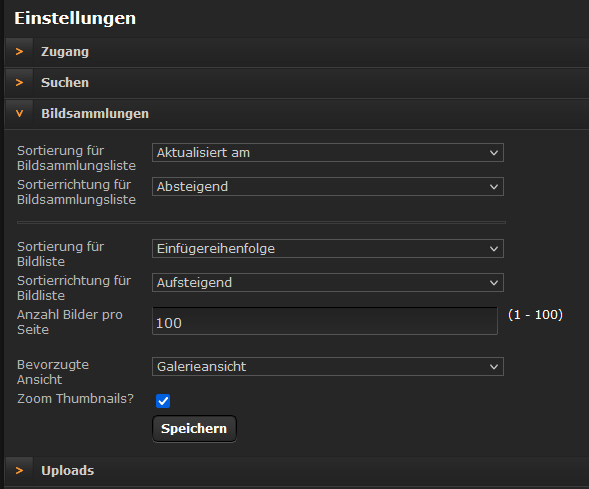Open the 'Aufsteigend' sort direction dropdown
The image size is (589, 489).
pos(328,282)
